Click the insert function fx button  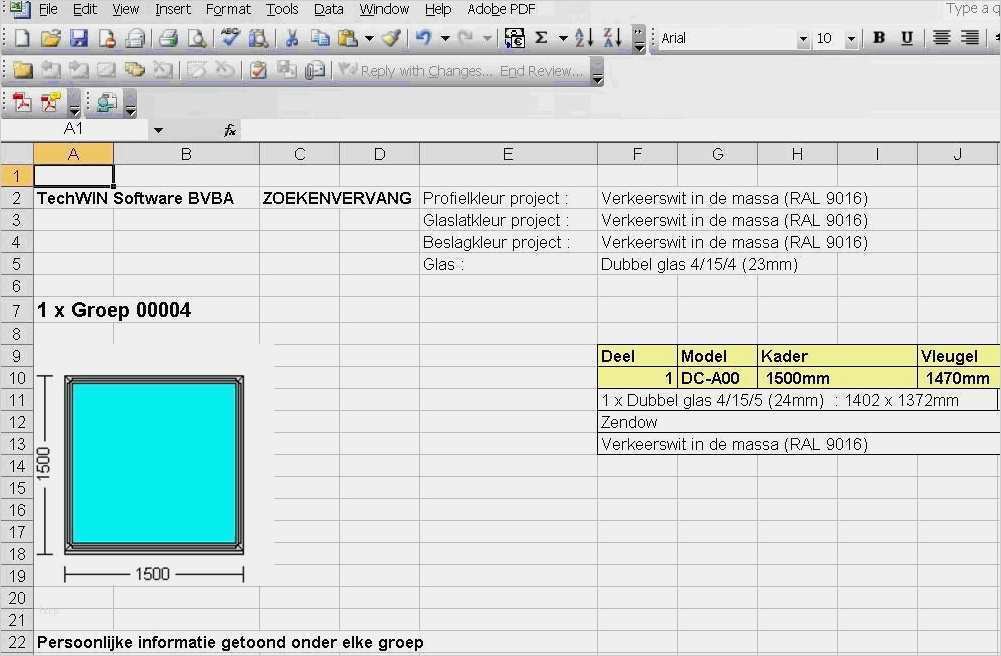pyautogui.click(x=230, y=130)
